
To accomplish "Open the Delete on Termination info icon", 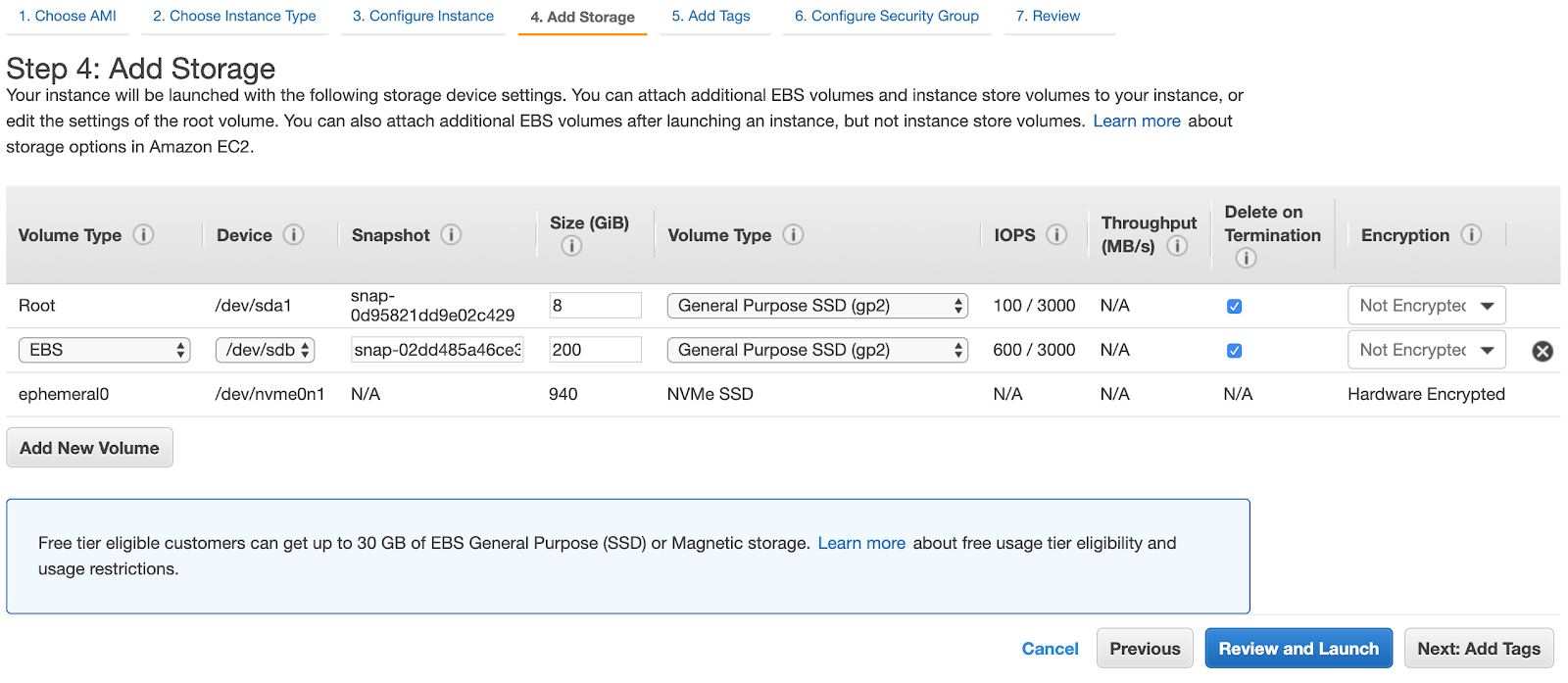I will [1246, 258].
